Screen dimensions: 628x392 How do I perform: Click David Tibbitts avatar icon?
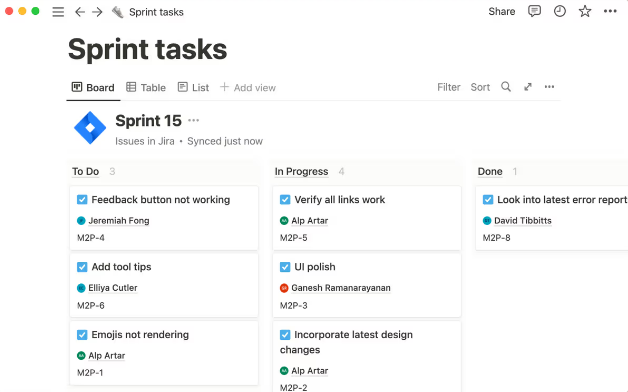(487, 221)
